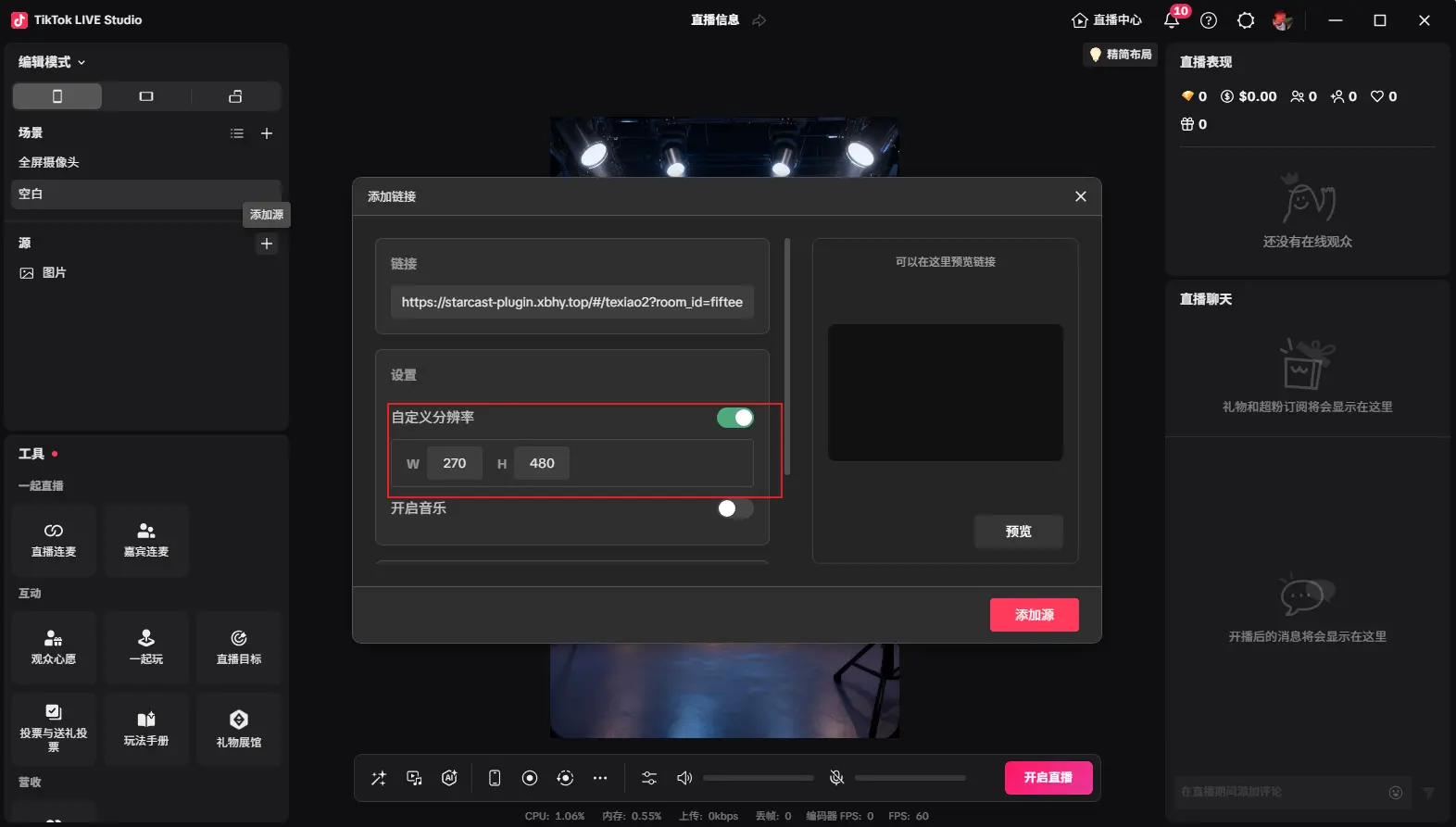1456x827 pixels.
Task: Click the add source plus icon
Action: pos(267,244)
